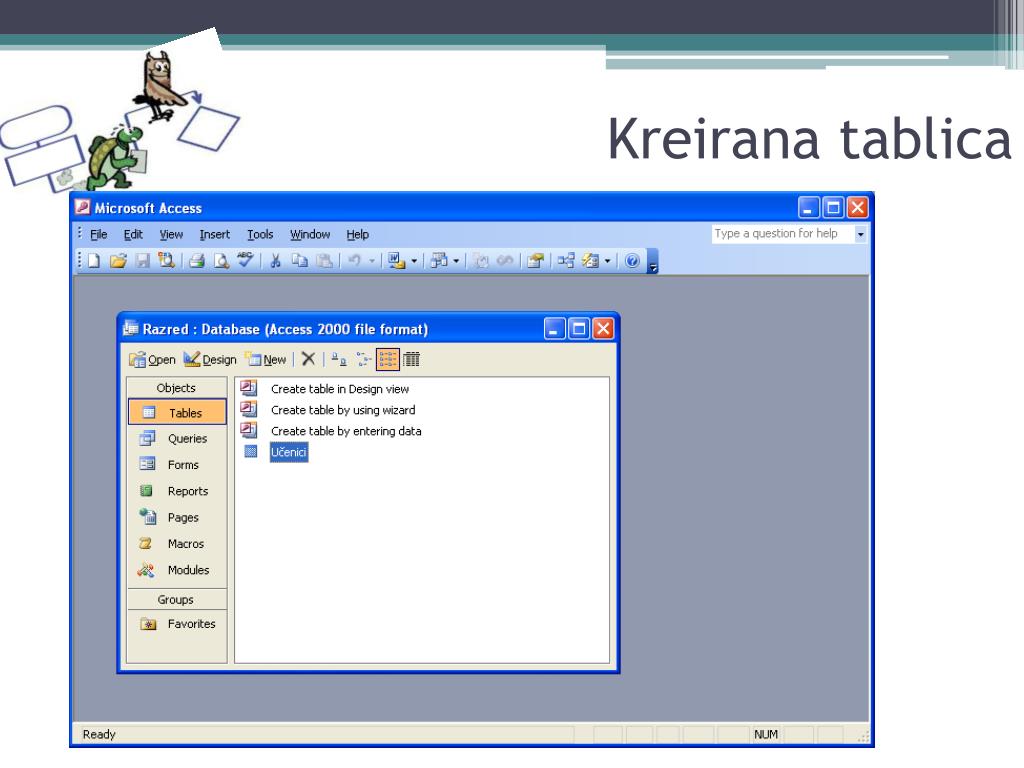Delete selected object with X icon
The height and width of the screenshot is (768, 1024).
(308, 359)
